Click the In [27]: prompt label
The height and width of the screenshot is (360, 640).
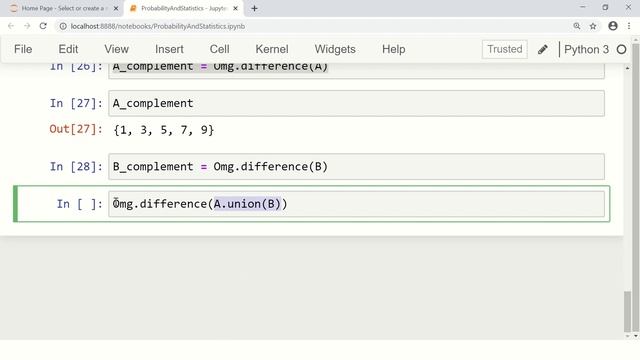76,103
